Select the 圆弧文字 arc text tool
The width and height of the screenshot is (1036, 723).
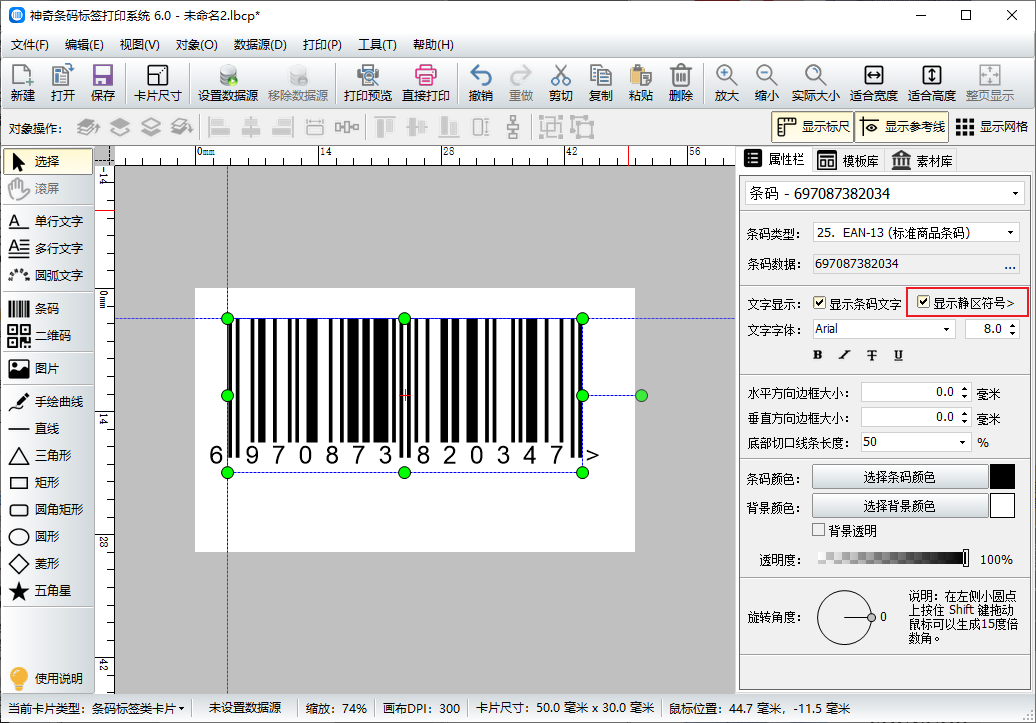click(47, 275)
